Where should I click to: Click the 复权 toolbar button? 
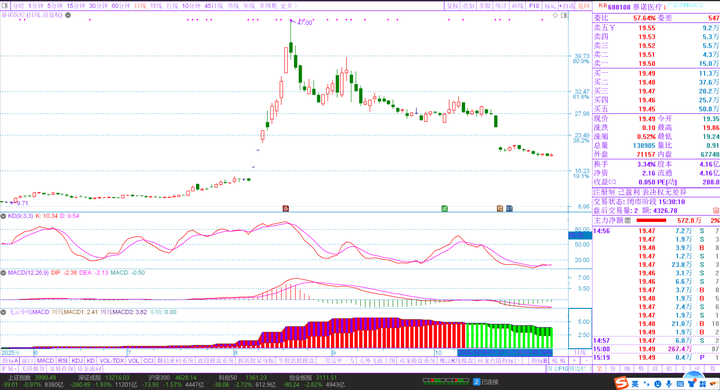(x=452, y=6)
